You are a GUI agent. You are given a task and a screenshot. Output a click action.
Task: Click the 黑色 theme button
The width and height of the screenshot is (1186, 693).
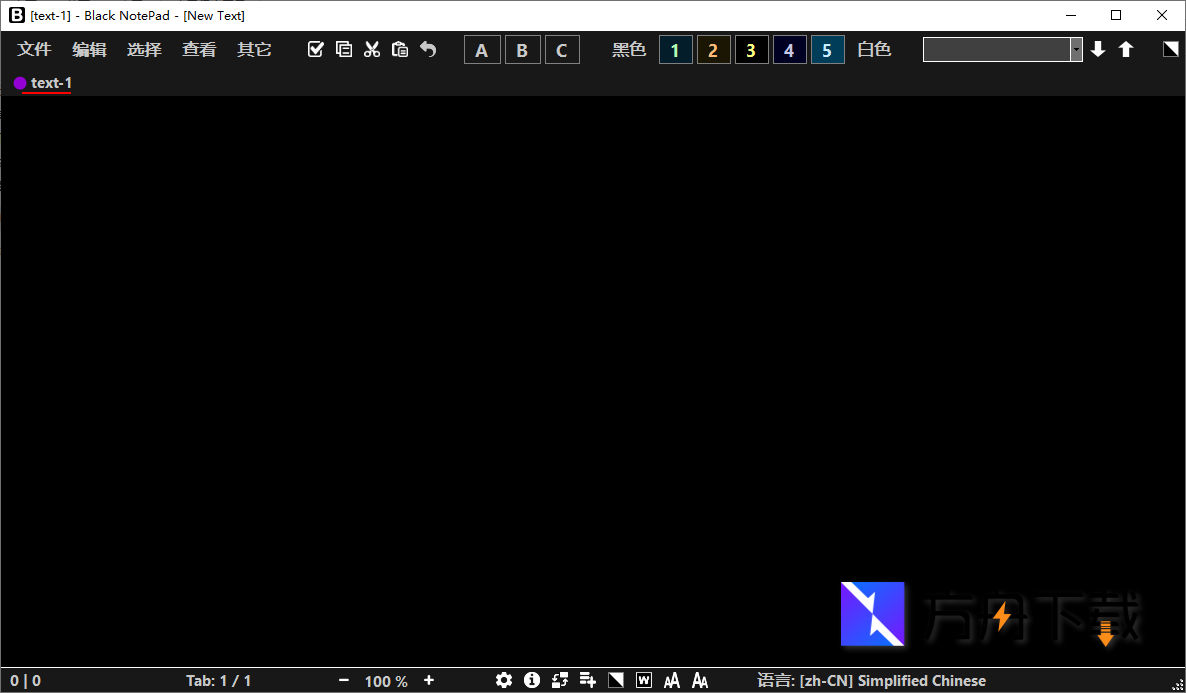[x=629, y=48]
